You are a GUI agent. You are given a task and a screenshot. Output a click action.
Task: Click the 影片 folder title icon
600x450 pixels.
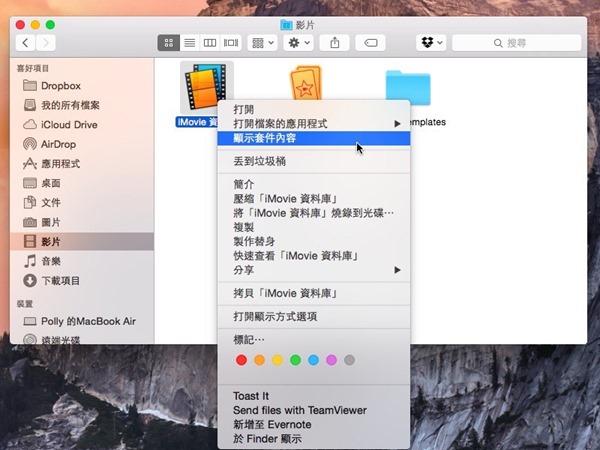(x=286, y=25)
